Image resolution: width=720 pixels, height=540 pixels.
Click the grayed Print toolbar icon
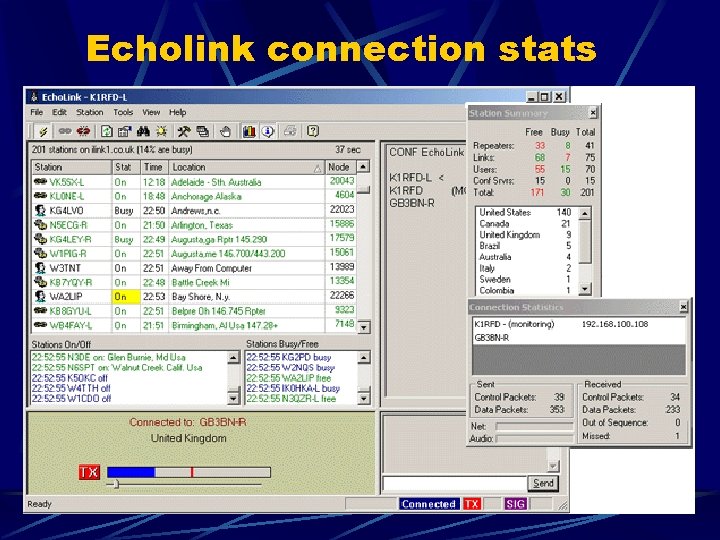[290, 132]
